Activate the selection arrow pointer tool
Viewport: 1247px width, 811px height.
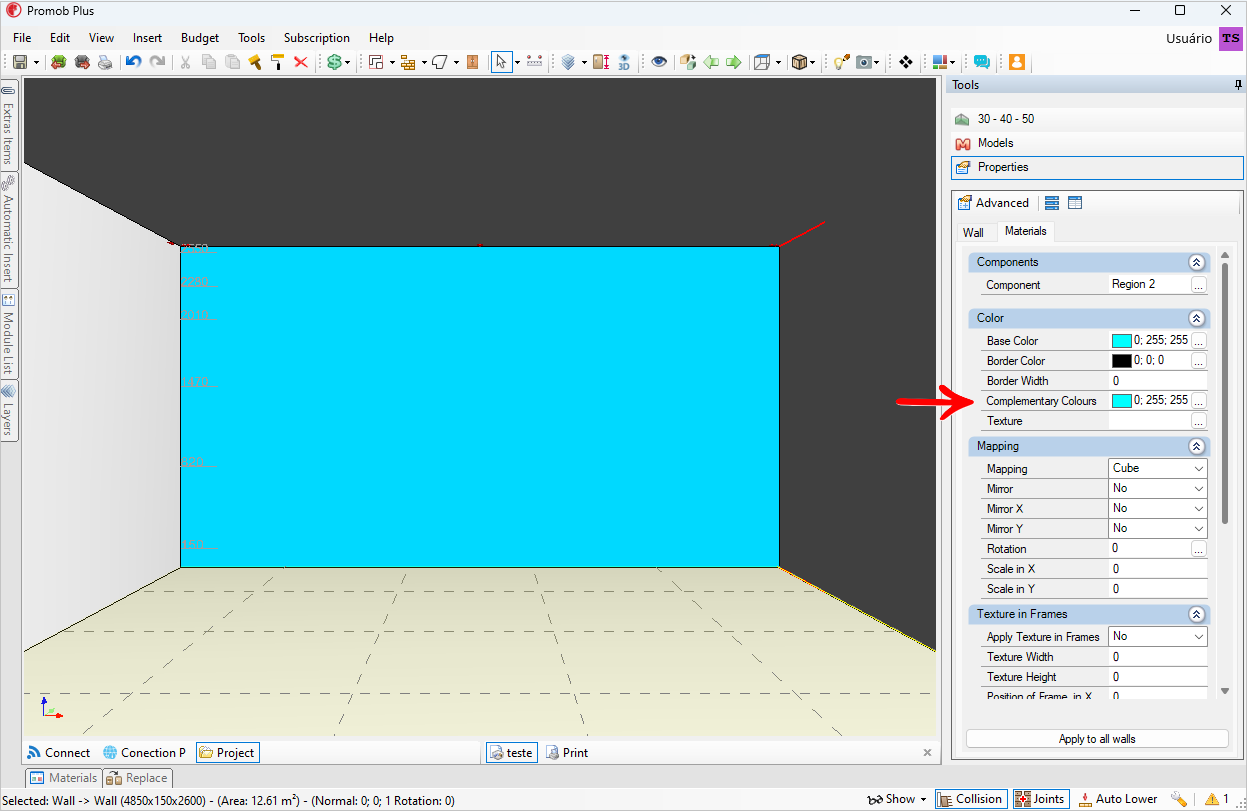pos(501,62)
